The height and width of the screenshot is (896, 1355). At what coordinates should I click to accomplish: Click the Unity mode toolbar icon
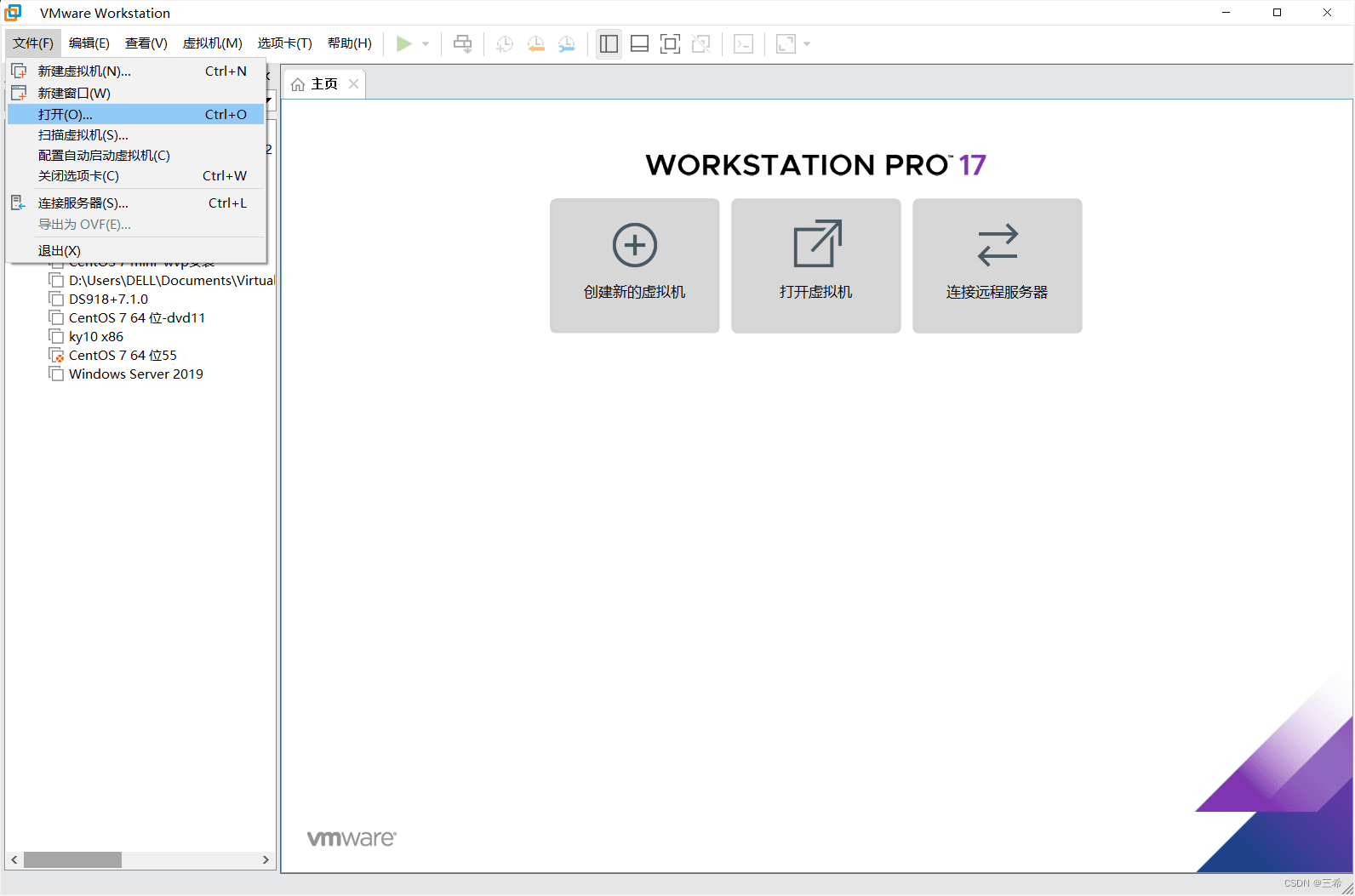click(700, 44)
